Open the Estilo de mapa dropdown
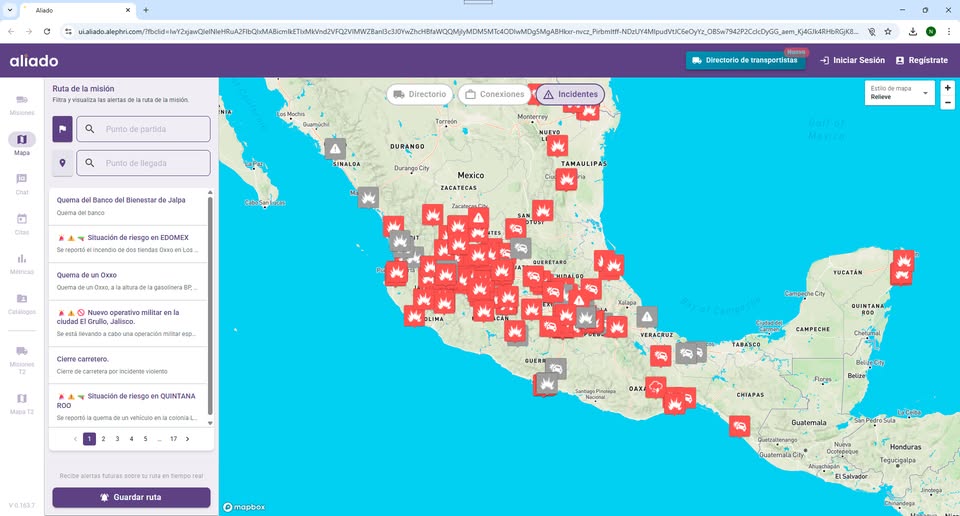This screenshot has width=960, height=516. (x=899, y=93)
